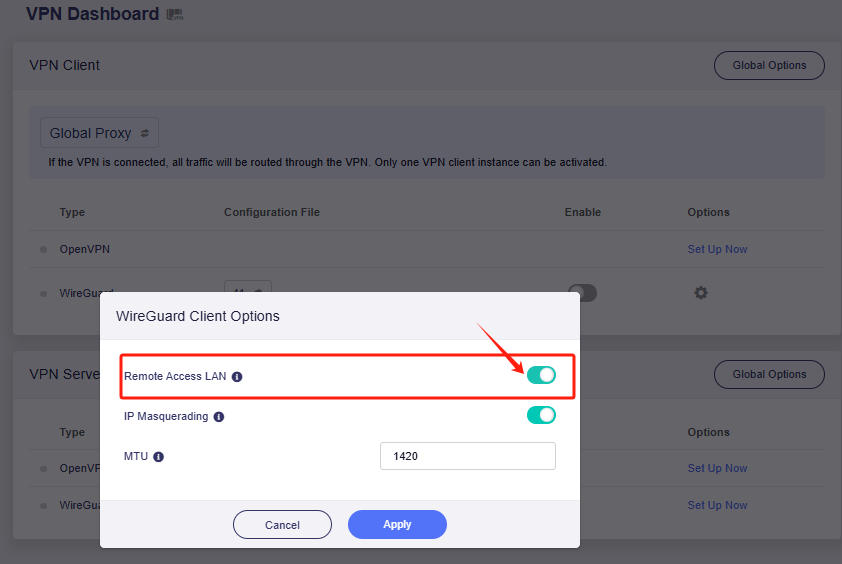Image resolution: width=842 pixels, height=564 pixels.
Task: Click the icon next to VPN Dashboard title
Action: coord(175,15)
